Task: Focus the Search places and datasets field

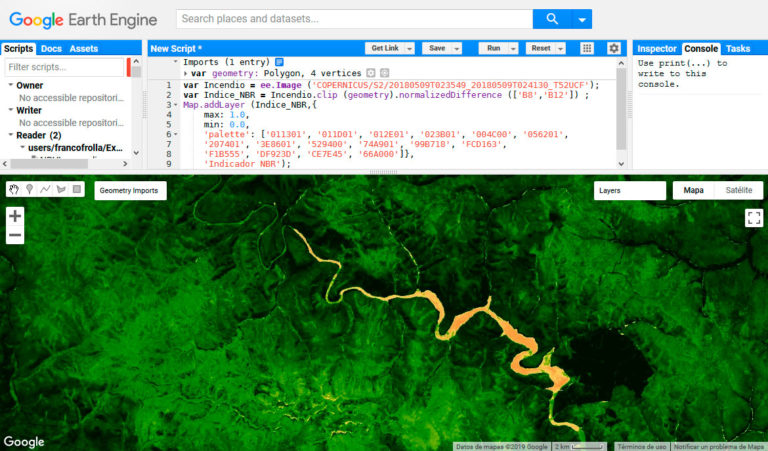Action: (x=355, y=19)
